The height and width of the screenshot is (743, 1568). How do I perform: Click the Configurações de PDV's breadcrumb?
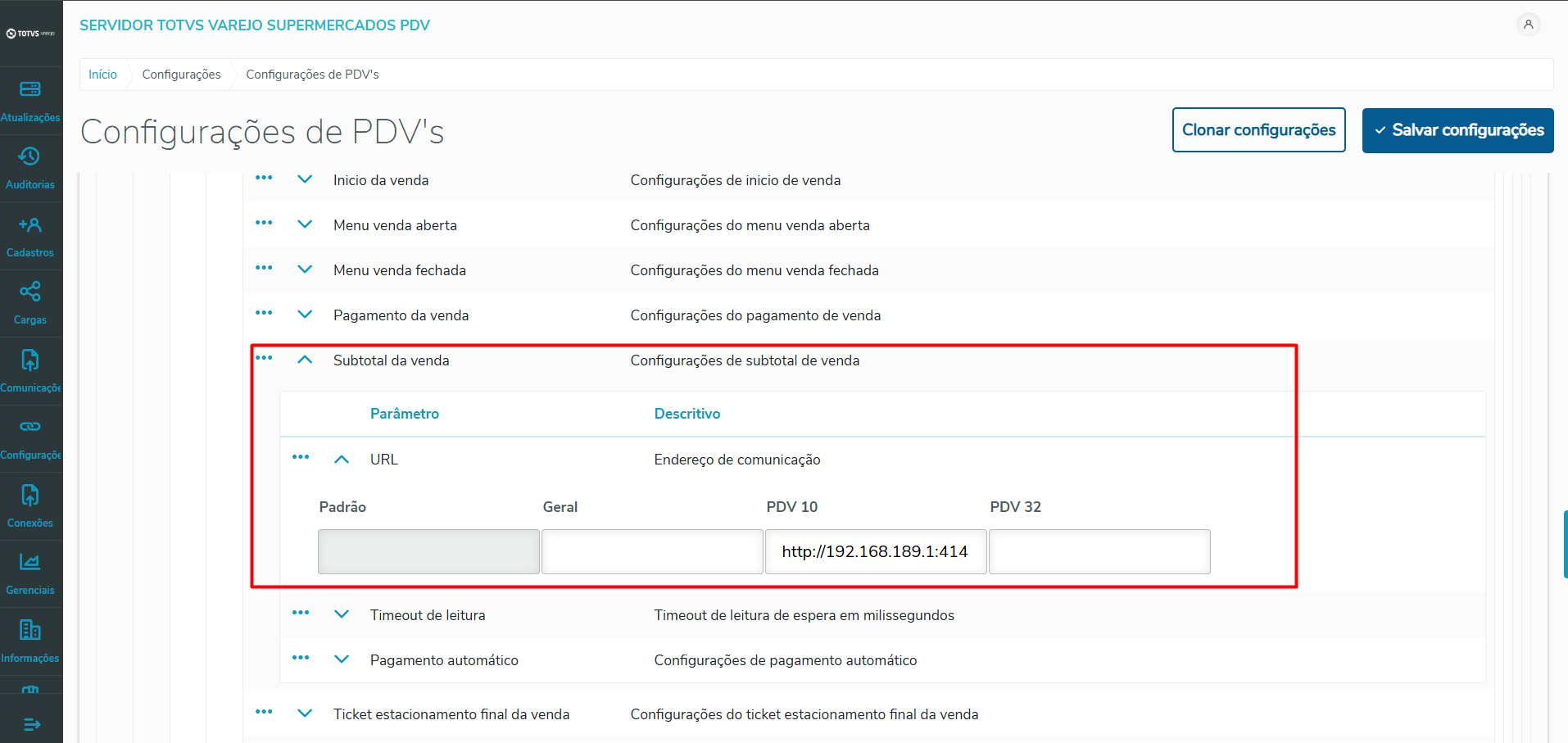(312, 75)
